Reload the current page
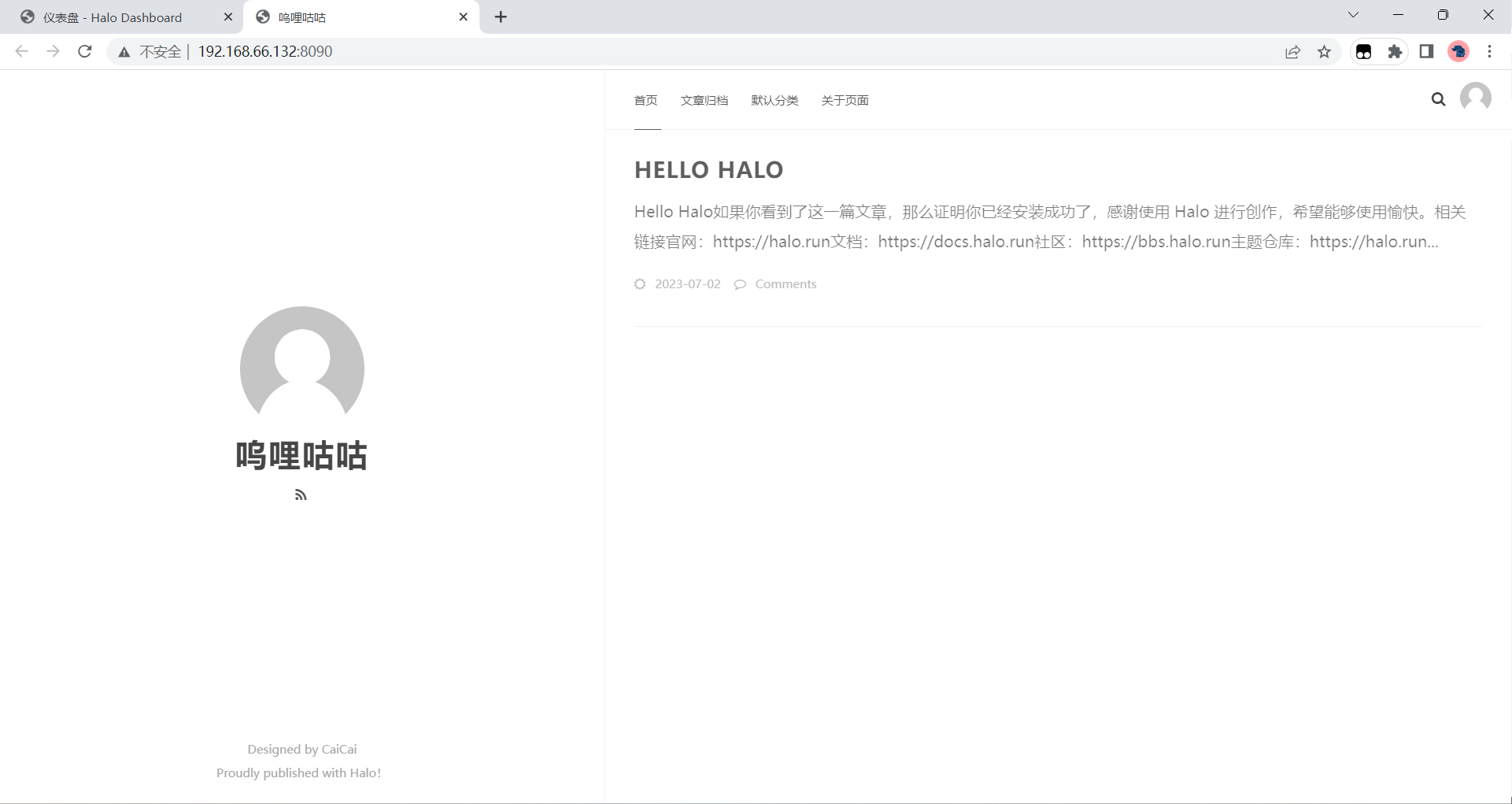 (x=85, y=51)
